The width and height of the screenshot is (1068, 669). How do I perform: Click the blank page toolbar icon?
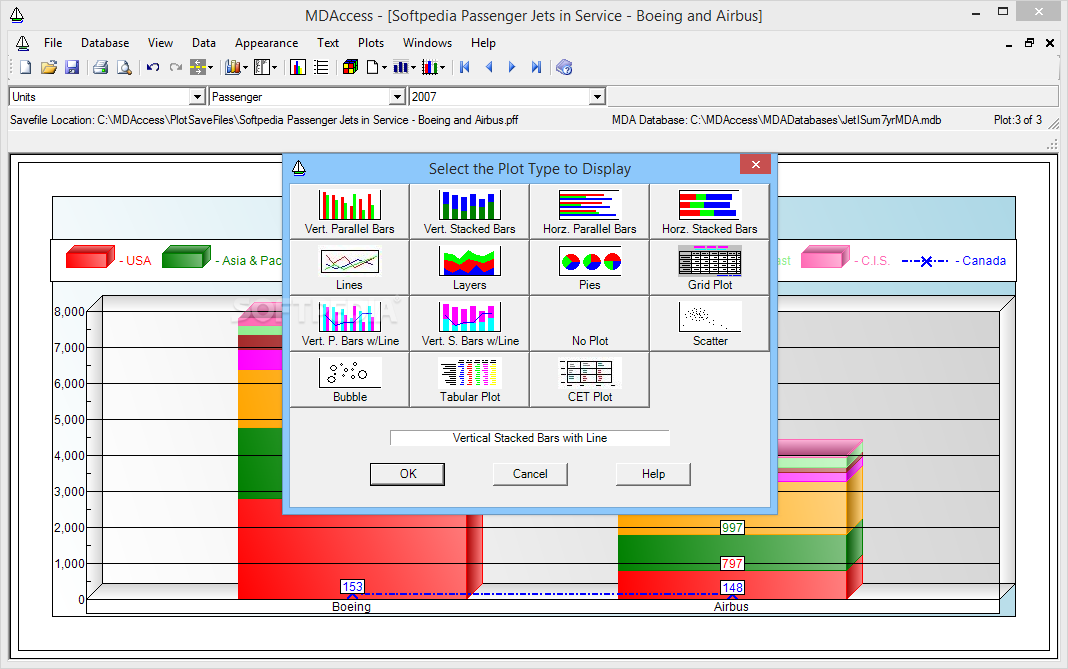pyautogui.click(x=373, y=67)
